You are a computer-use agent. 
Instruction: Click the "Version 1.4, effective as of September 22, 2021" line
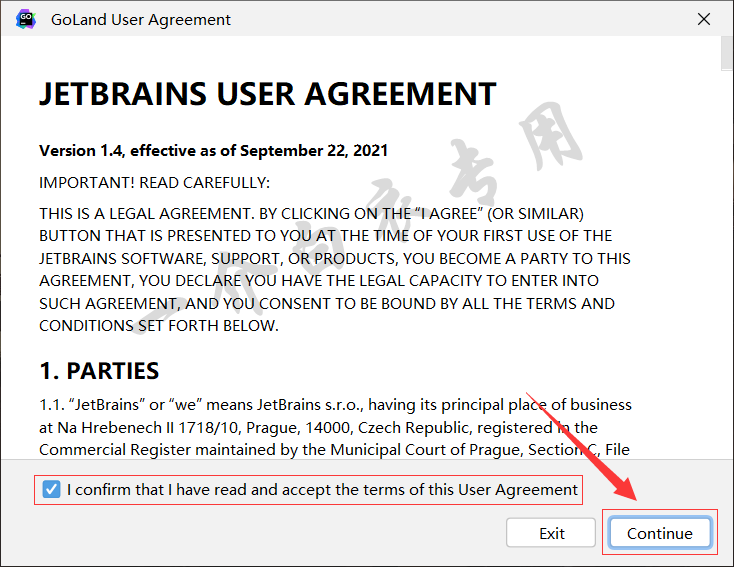click(213, 151)
